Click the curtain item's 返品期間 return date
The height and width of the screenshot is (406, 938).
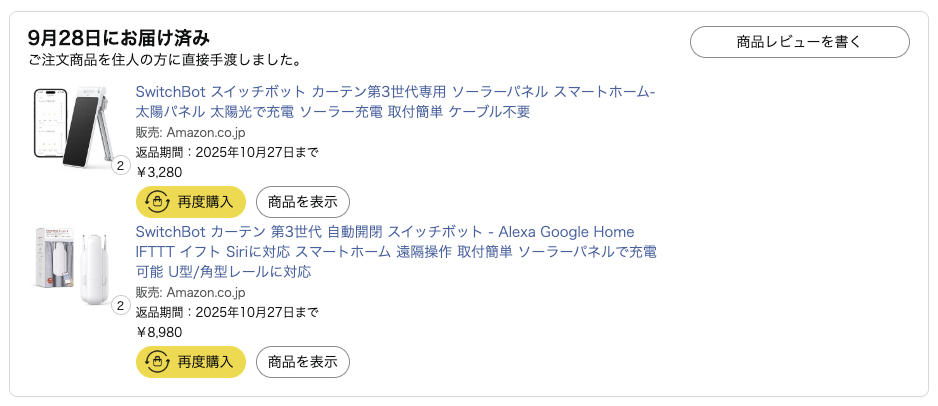[227, 312]
